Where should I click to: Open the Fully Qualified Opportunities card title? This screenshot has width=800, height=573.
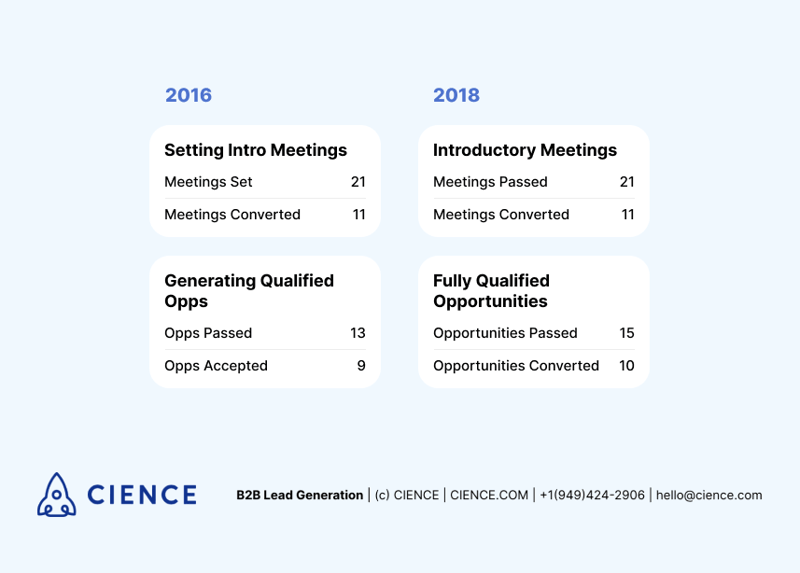click(x=491, y=291)
